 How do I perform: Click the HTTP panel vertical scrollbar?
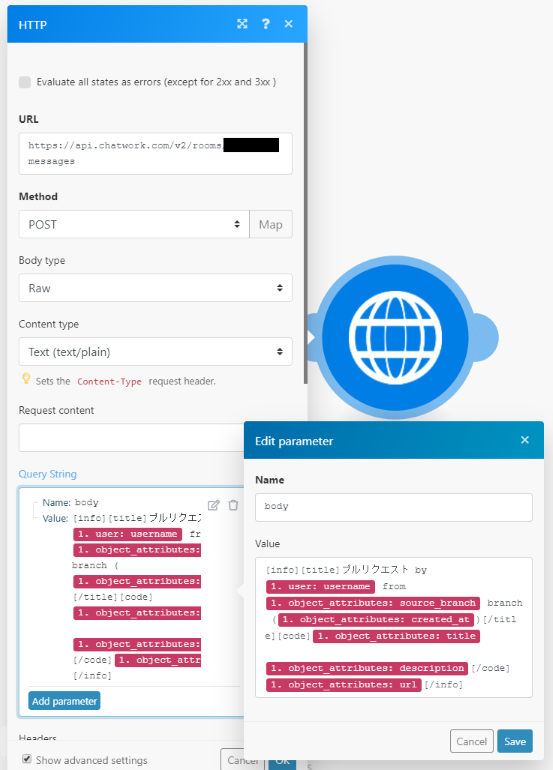click(x=305, y=214)
